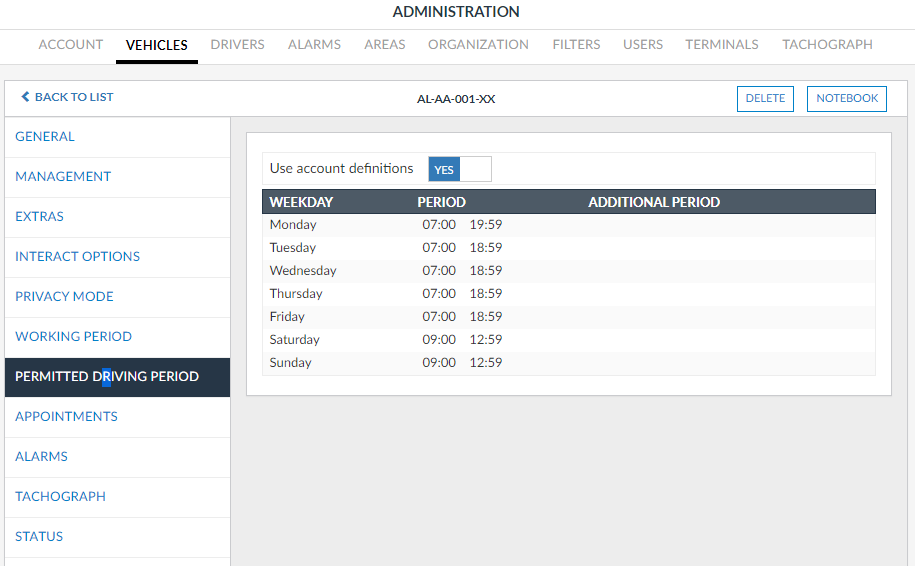Viewport: 915px width, 566px height.
Task: Open Privacy Mode settings
Action: point(64,297)
